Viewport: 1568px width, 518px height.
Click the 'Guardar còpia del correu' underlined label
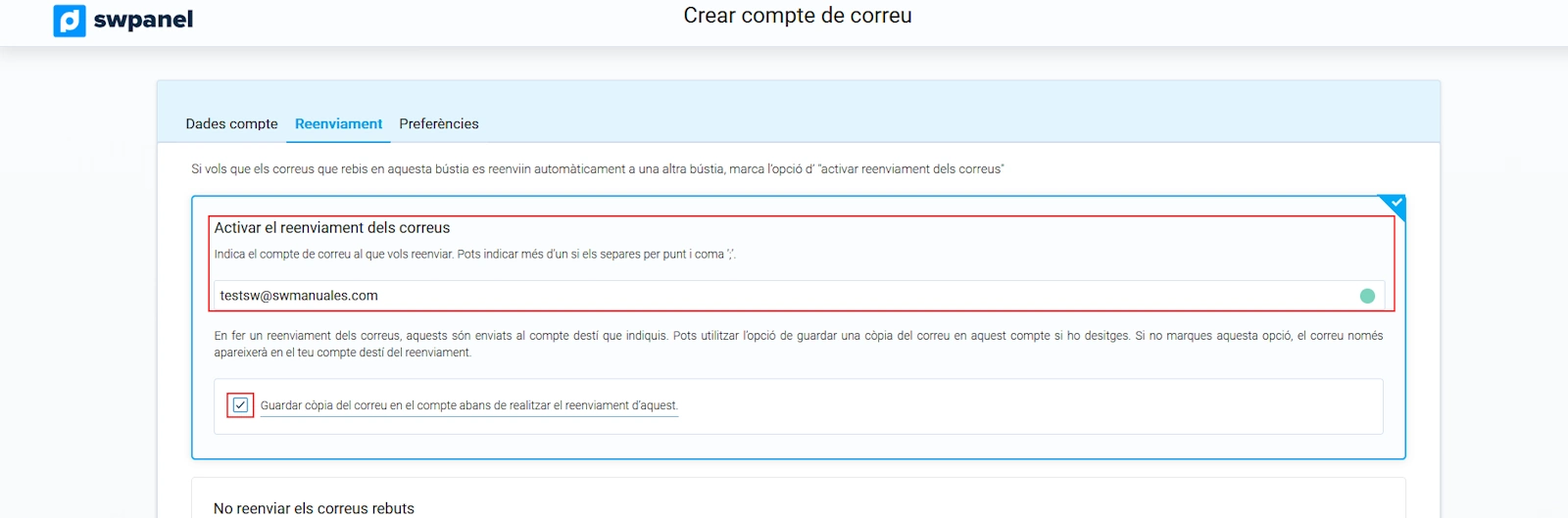468,405
